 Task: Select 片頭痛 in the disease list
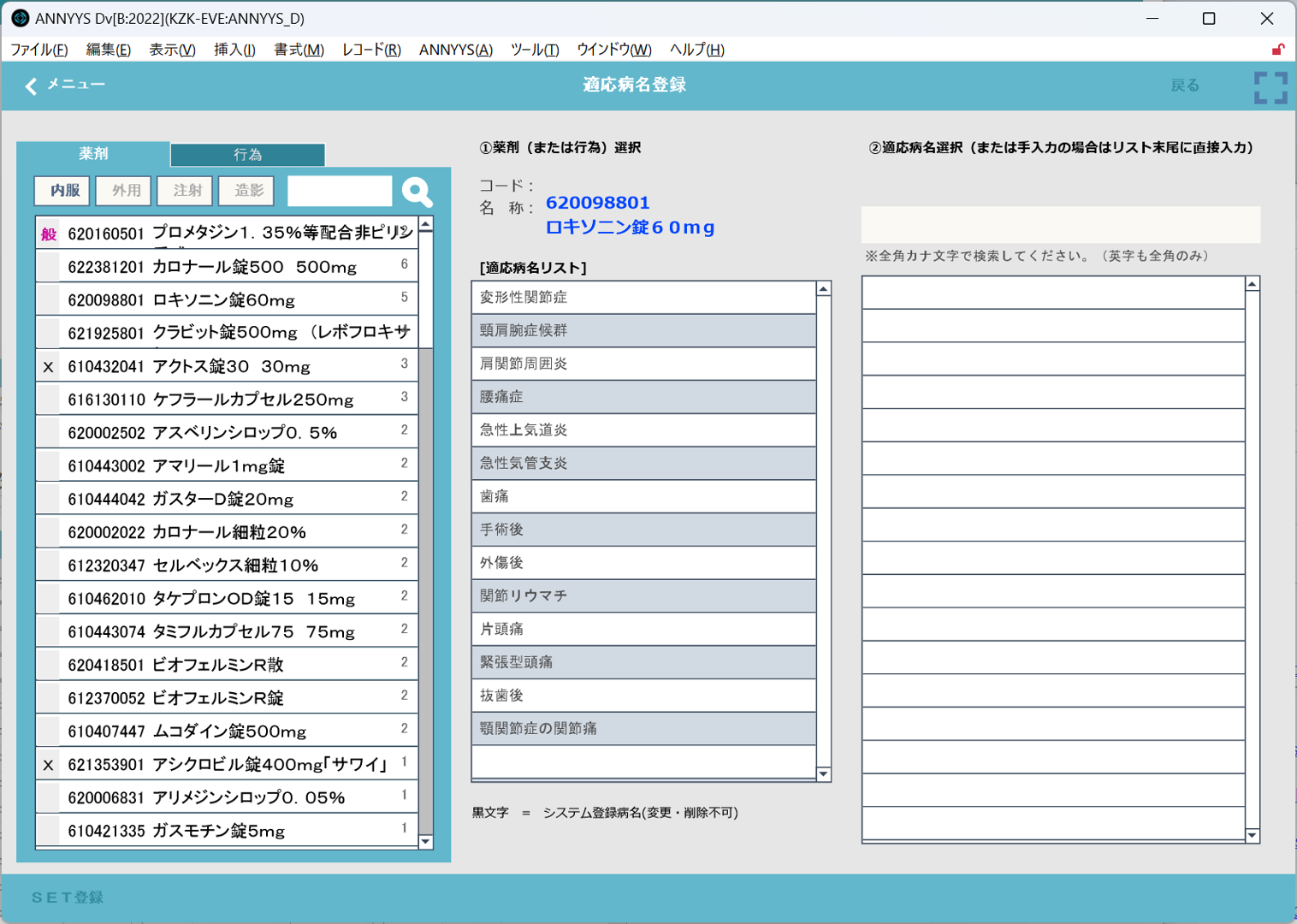pyautogui.click(x=643, y=630)
